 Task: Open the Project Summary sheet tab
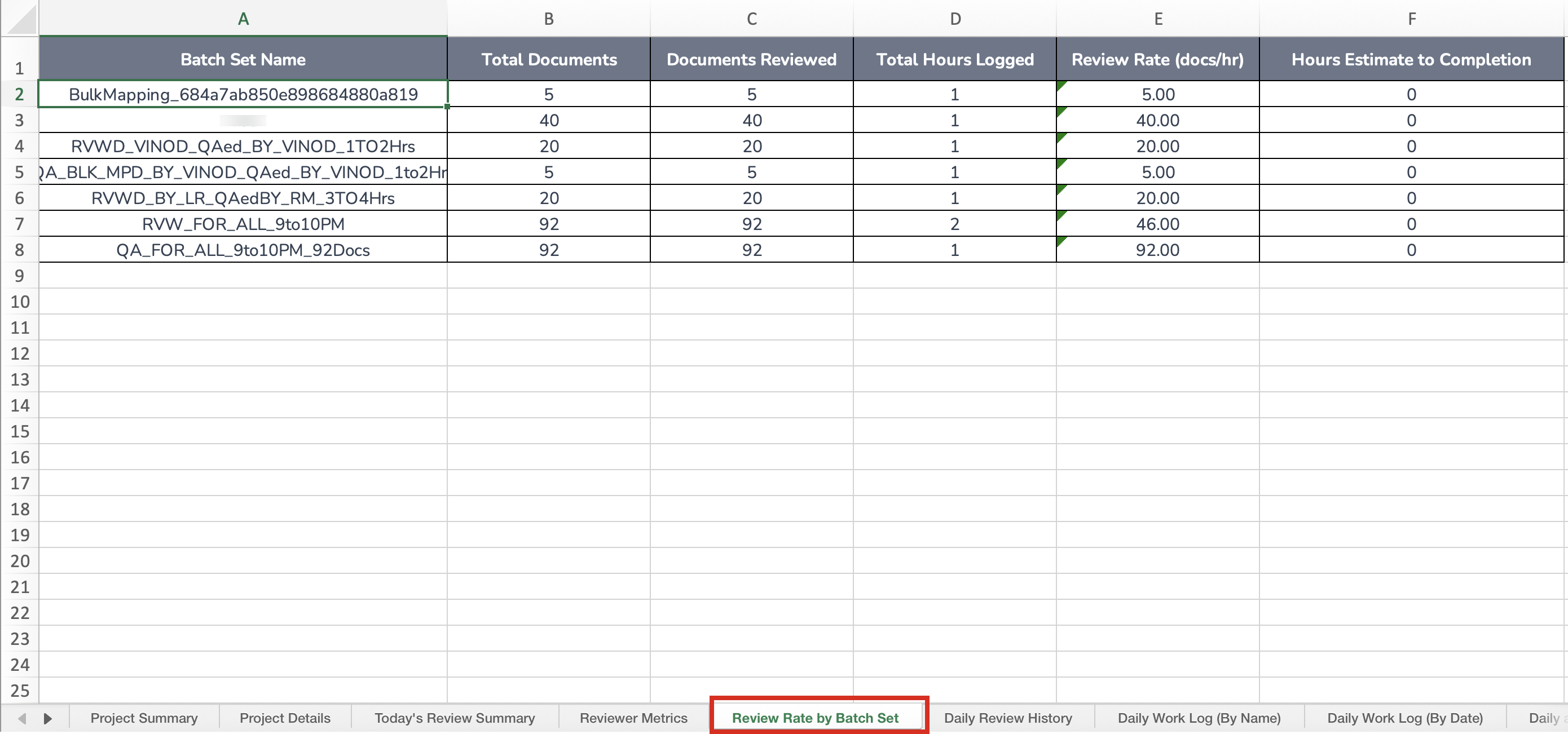(x=144, y=718)
